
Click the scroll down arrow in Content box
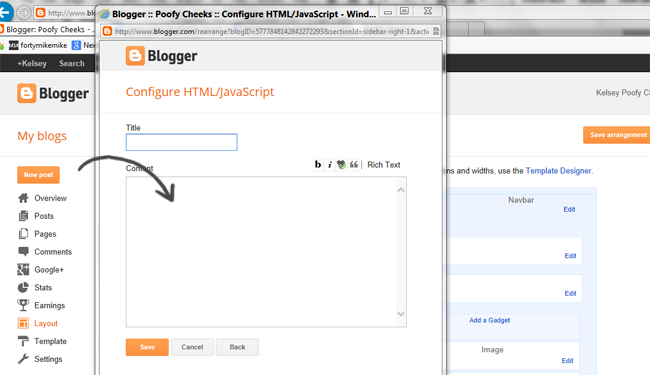tap(401, 314)
